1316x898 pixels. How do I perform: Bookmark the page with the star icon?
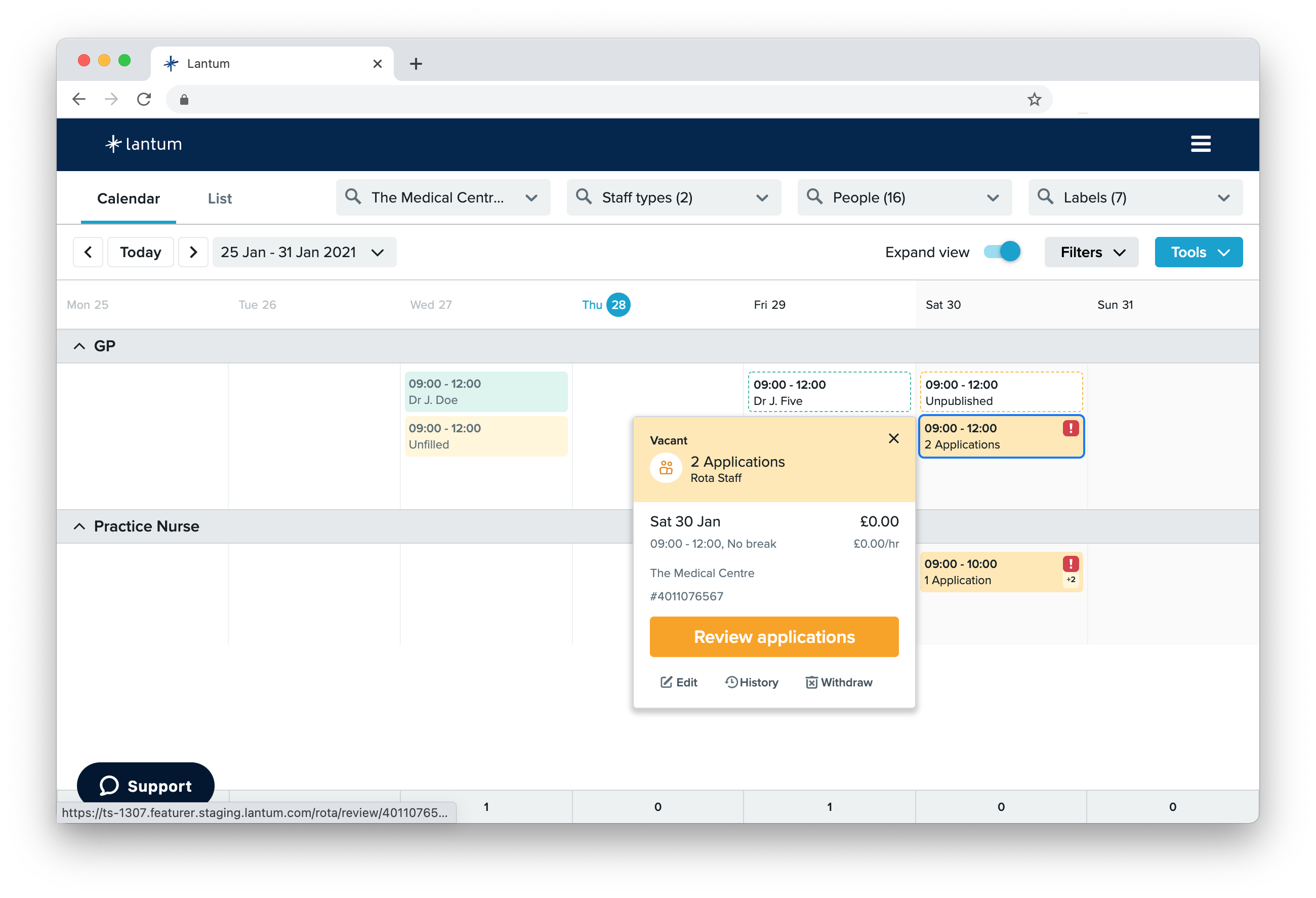(1035, 99)
